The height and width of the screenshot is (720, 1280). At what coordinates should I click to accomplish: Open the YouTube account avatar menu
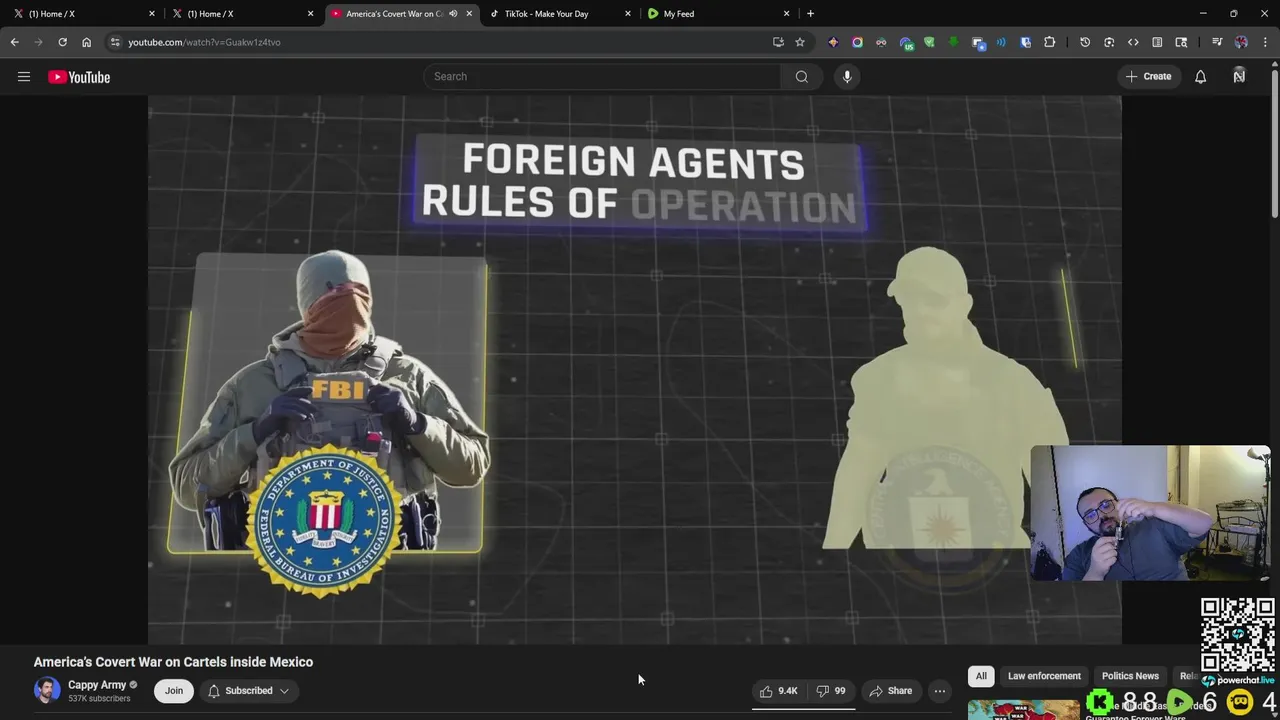click(x=1239, y=76)
